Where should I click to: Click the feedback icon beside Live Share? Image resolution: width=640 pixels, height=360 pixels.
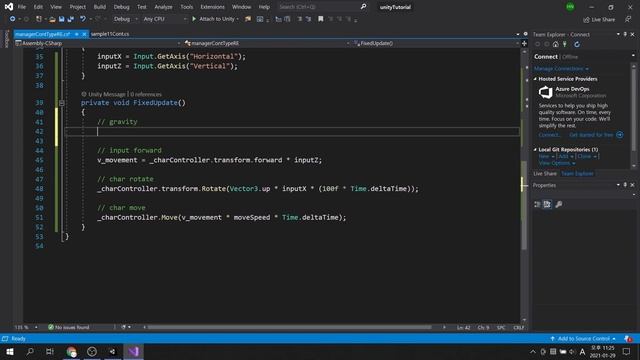click(628, 19)
